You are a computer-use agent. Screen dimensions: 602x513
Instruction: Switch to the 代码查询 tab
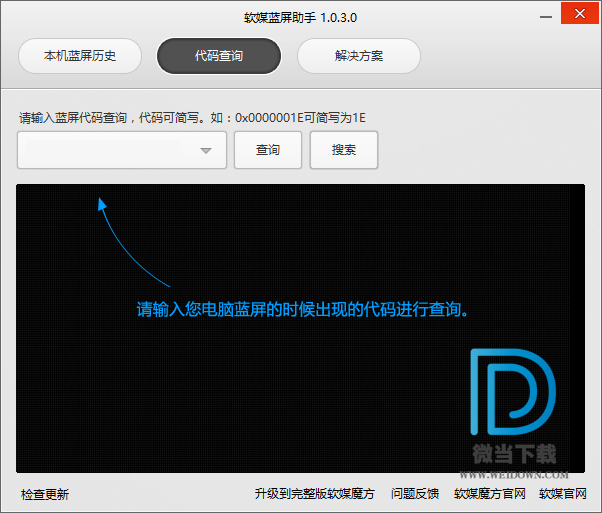click(x=219, y=56)
